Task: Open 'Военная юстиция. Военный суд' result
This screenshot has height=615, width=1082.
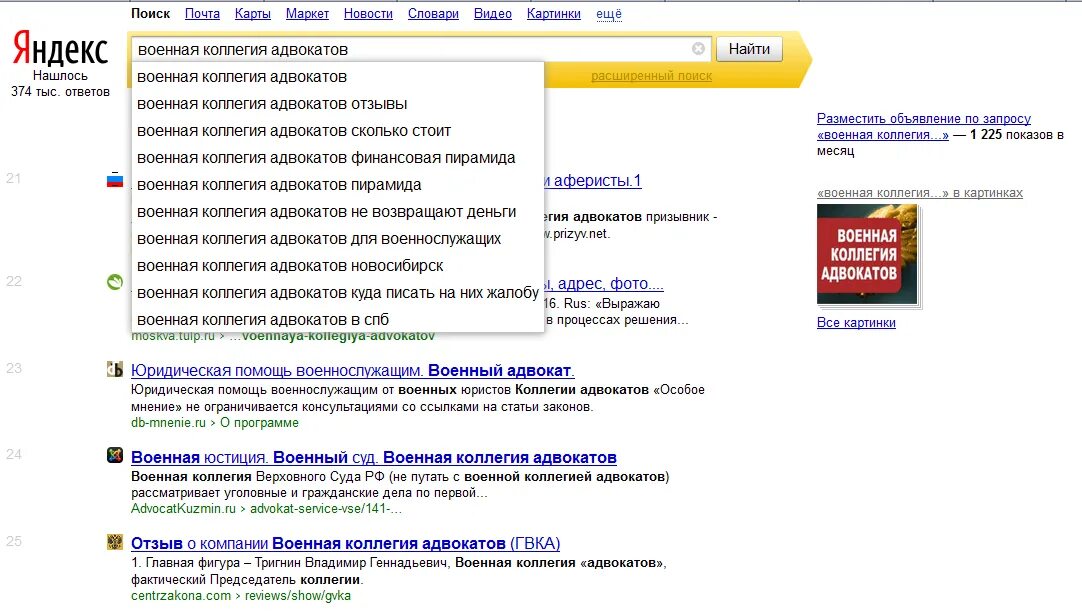Action: point(373,457)
